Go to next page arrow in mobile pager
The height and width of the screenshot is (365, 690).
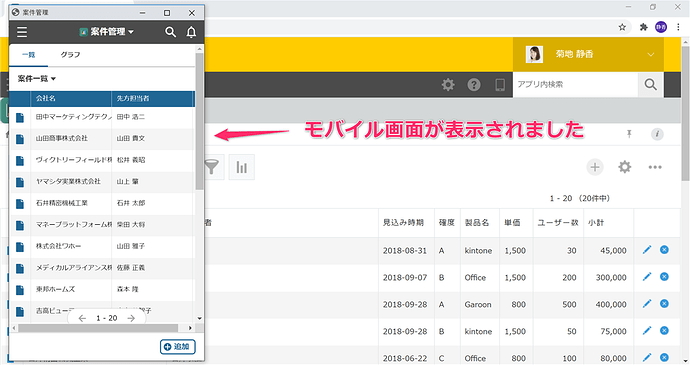coord(131,318)
